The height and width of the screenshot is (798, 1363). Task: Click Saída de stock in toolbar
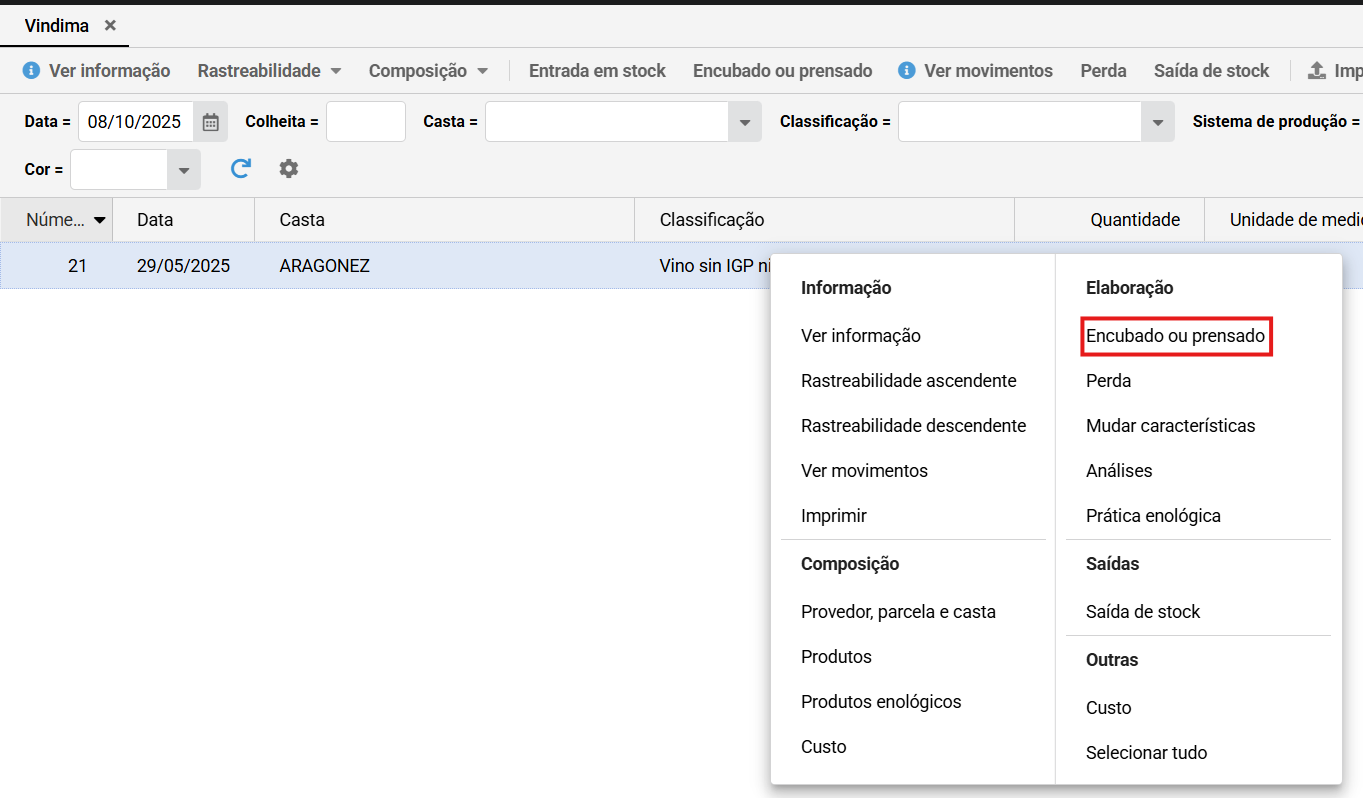point(1211,71)
